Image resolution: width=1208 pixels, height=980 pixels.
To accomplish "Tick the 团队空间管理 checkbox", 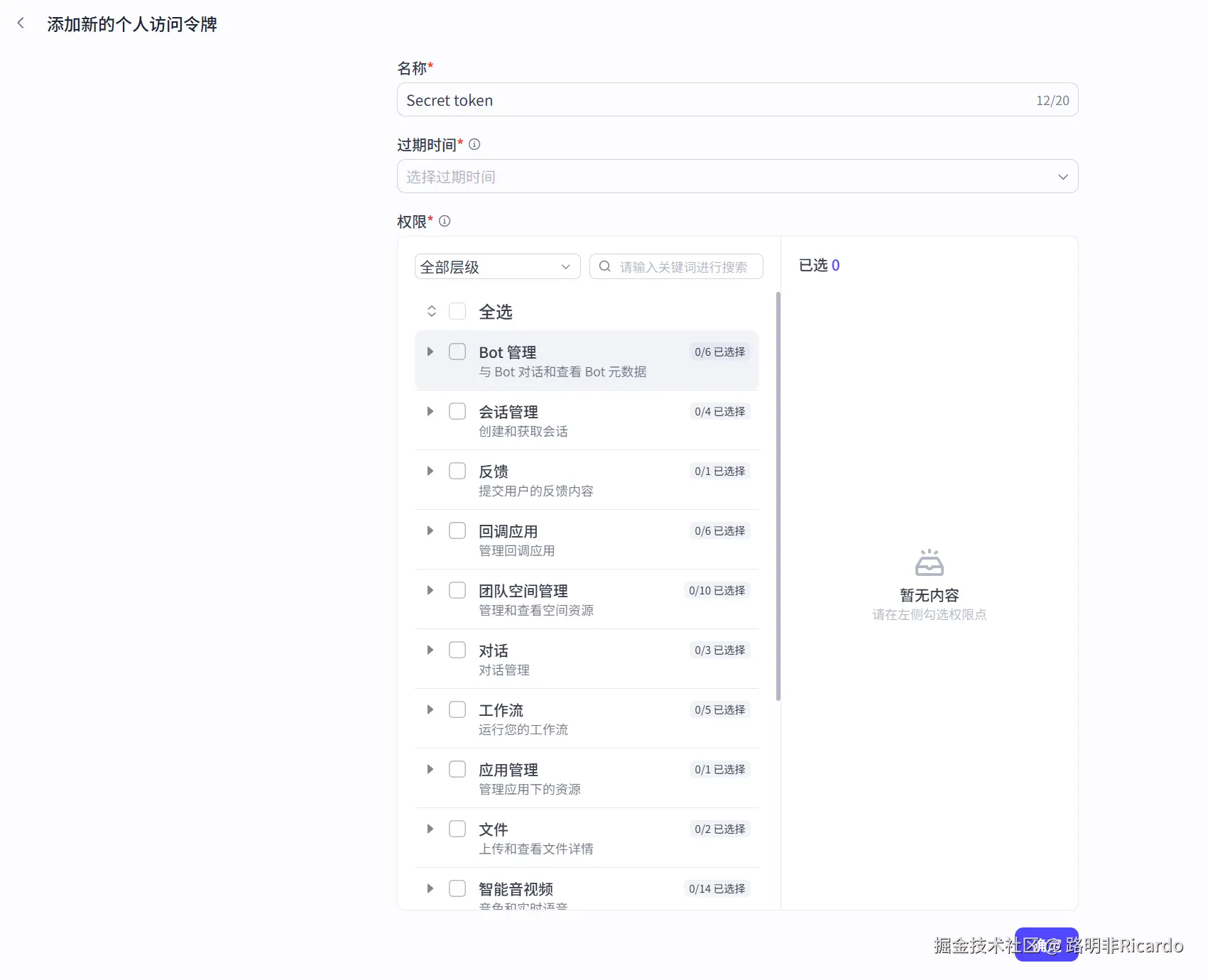I will coord(457,590).
